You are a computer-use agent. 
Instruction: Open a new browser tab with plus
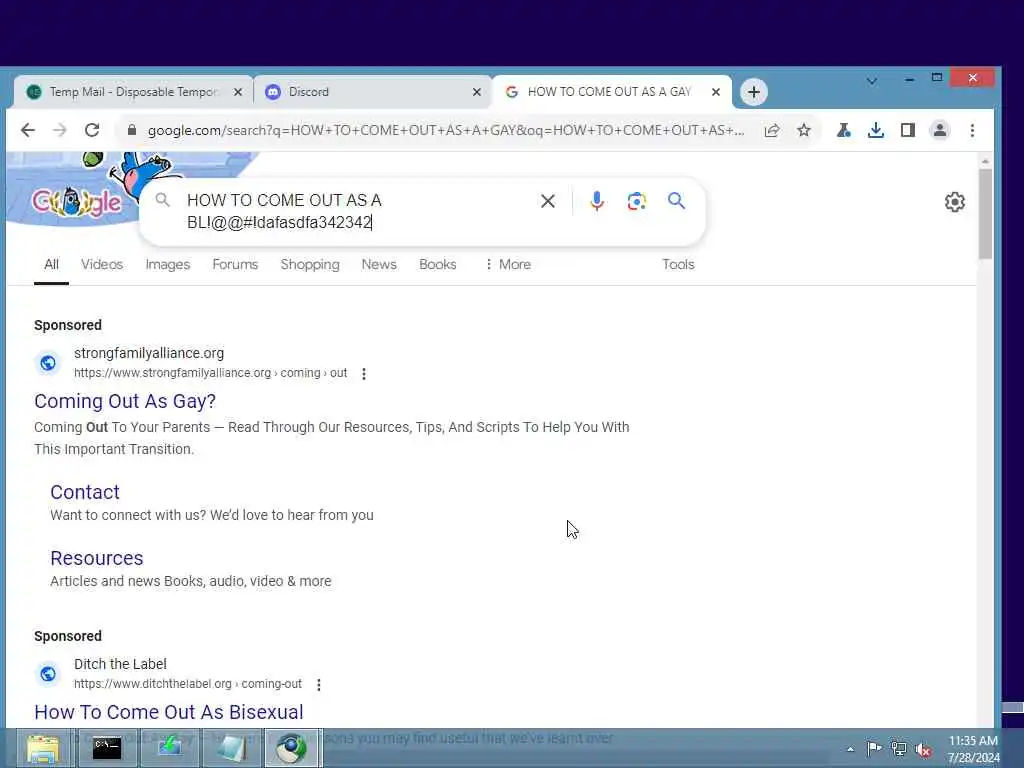tap(754, 92)
